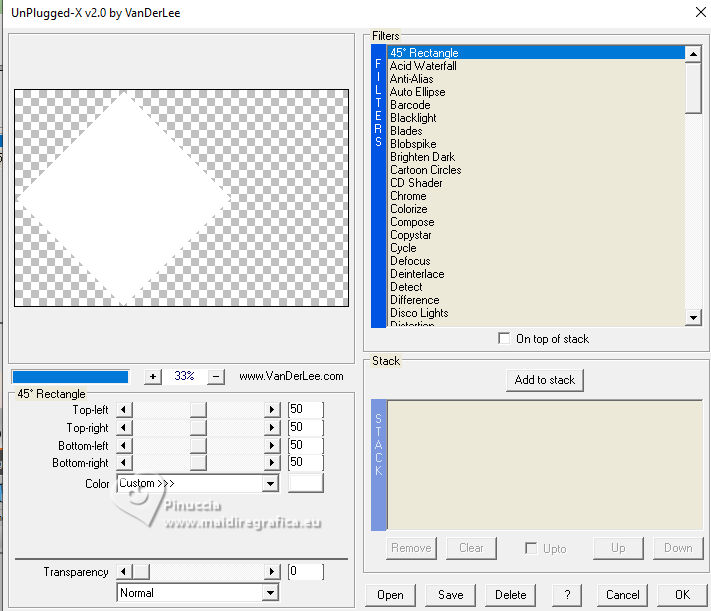Click the Transparency value input field
This screenshot has height=611, width=711.
click(306, 571)
